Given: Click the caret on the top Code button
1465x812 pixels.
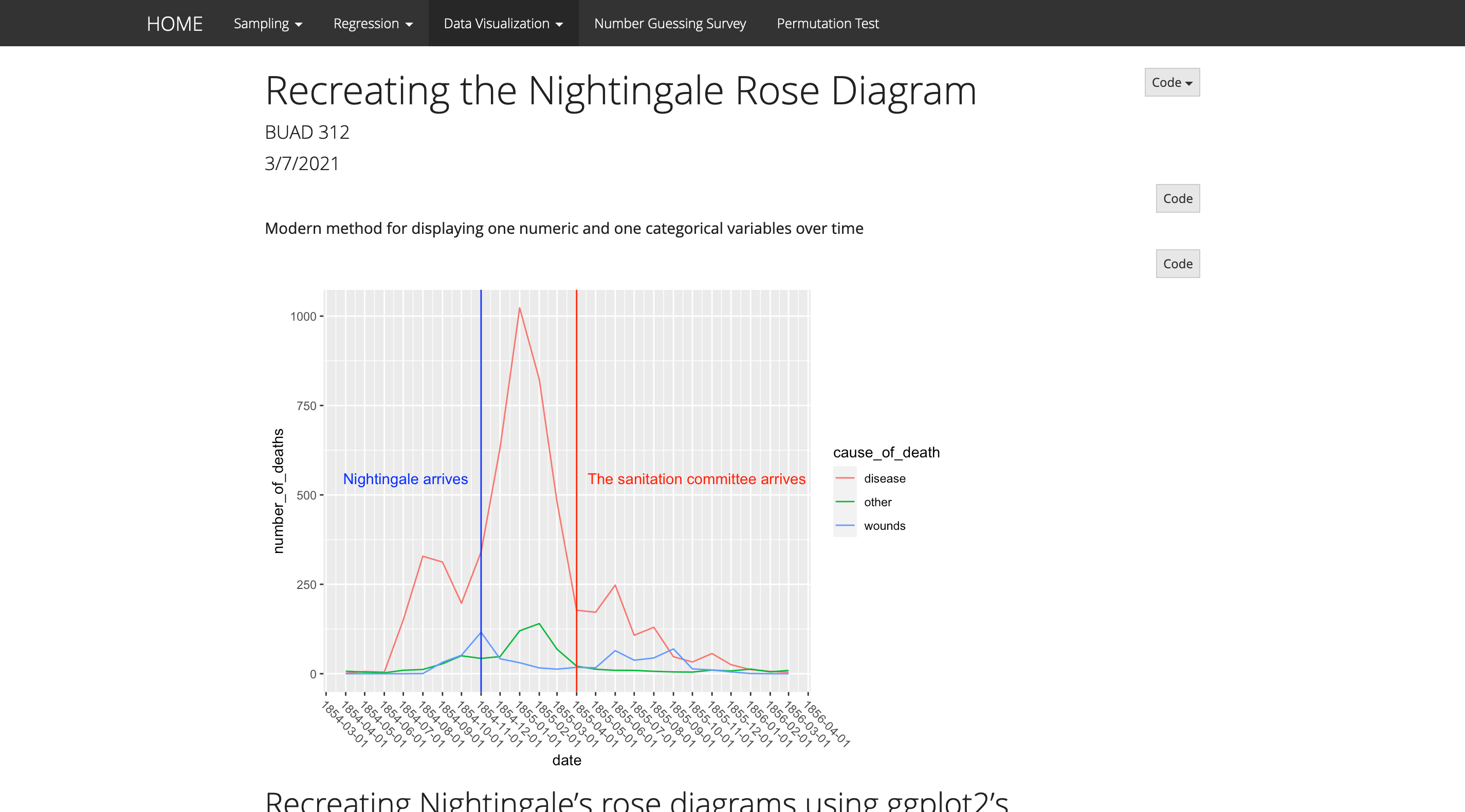Looking at the screenshot, I should point(1191,82).
